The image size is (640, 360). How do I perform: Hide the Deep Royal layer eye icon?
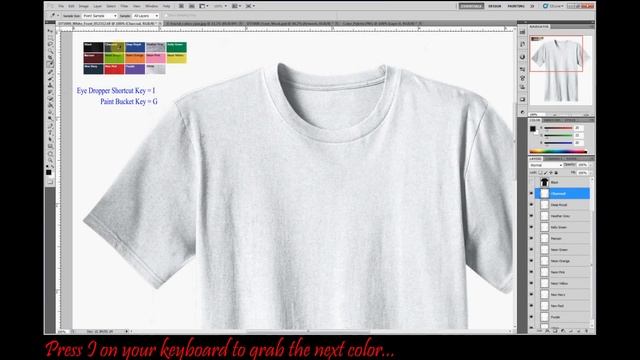[531, 204]
